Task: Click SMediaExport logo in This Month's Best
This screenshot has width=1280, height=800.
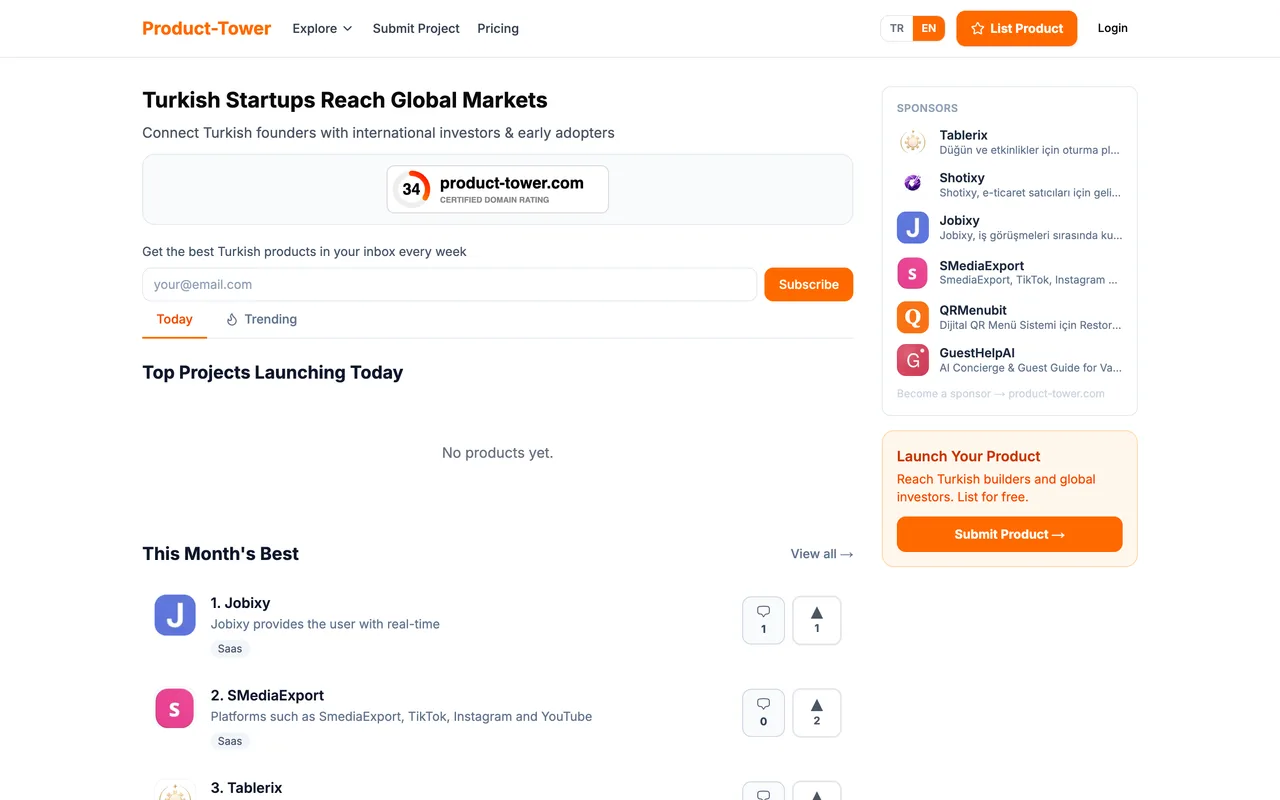Action: coord(175,708)
